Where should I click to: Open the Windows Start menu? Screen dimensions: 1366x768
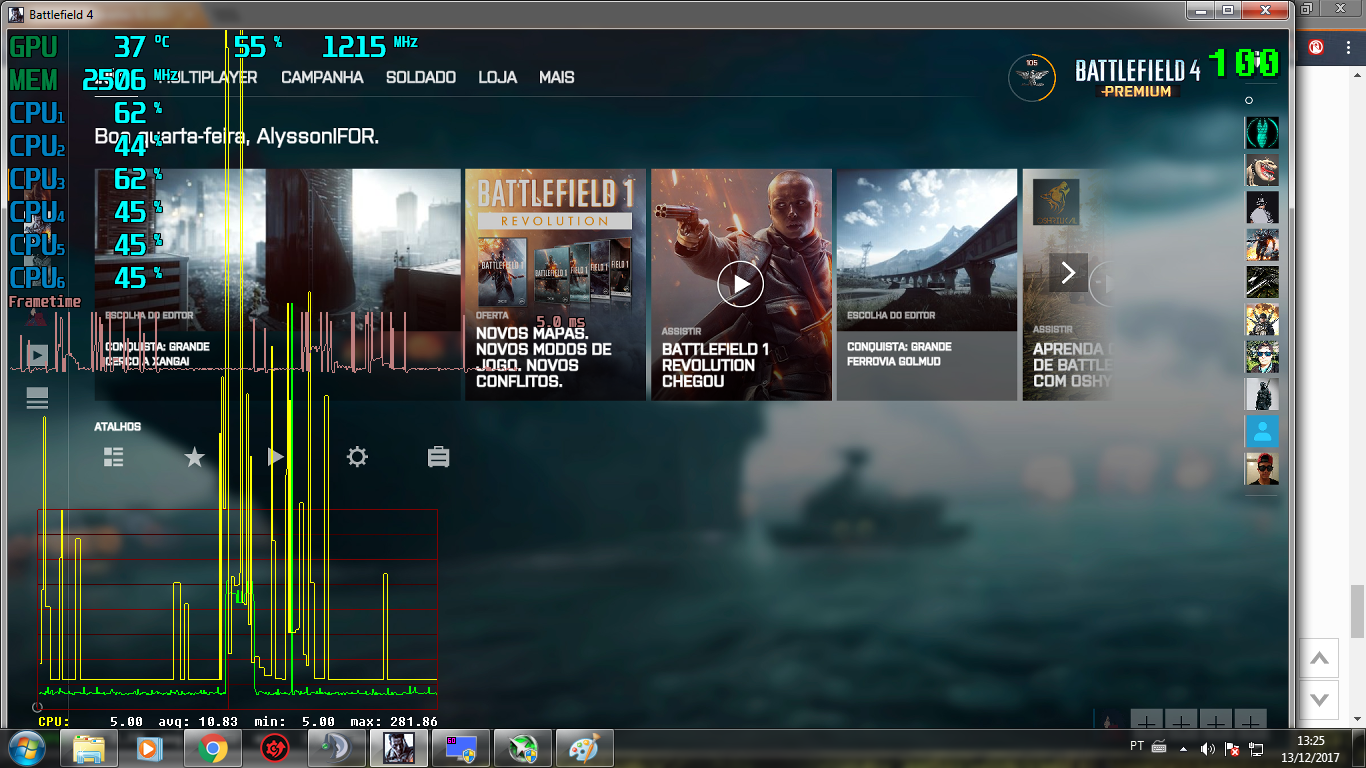pos(26,748)
